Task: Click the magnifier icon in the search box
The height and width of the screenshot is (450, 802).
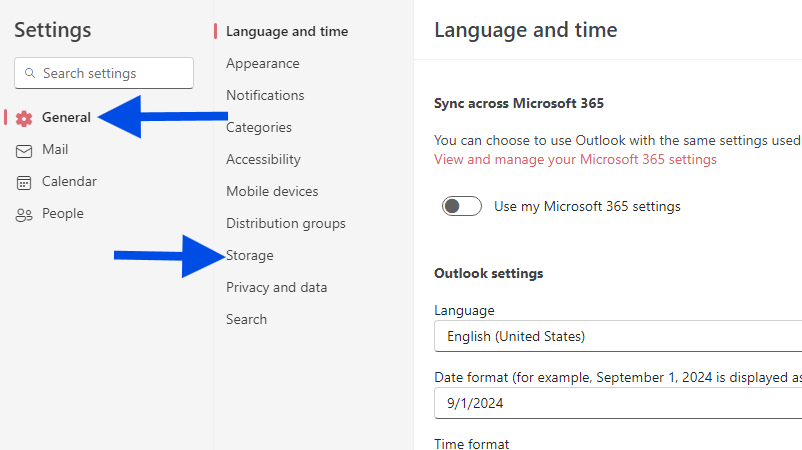Action: [30, 73]
